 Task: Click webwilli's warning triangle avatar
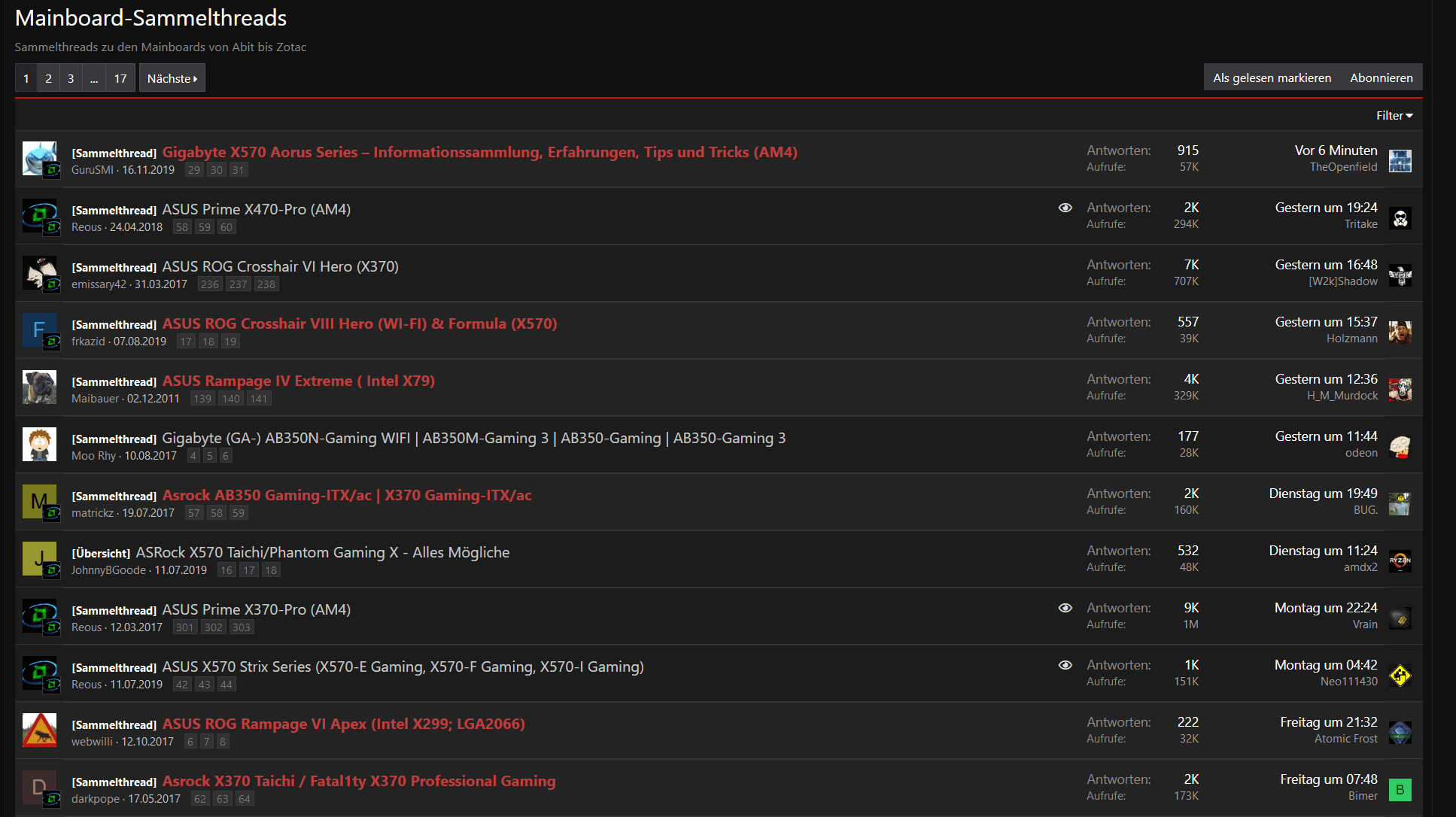click(39, 730)
